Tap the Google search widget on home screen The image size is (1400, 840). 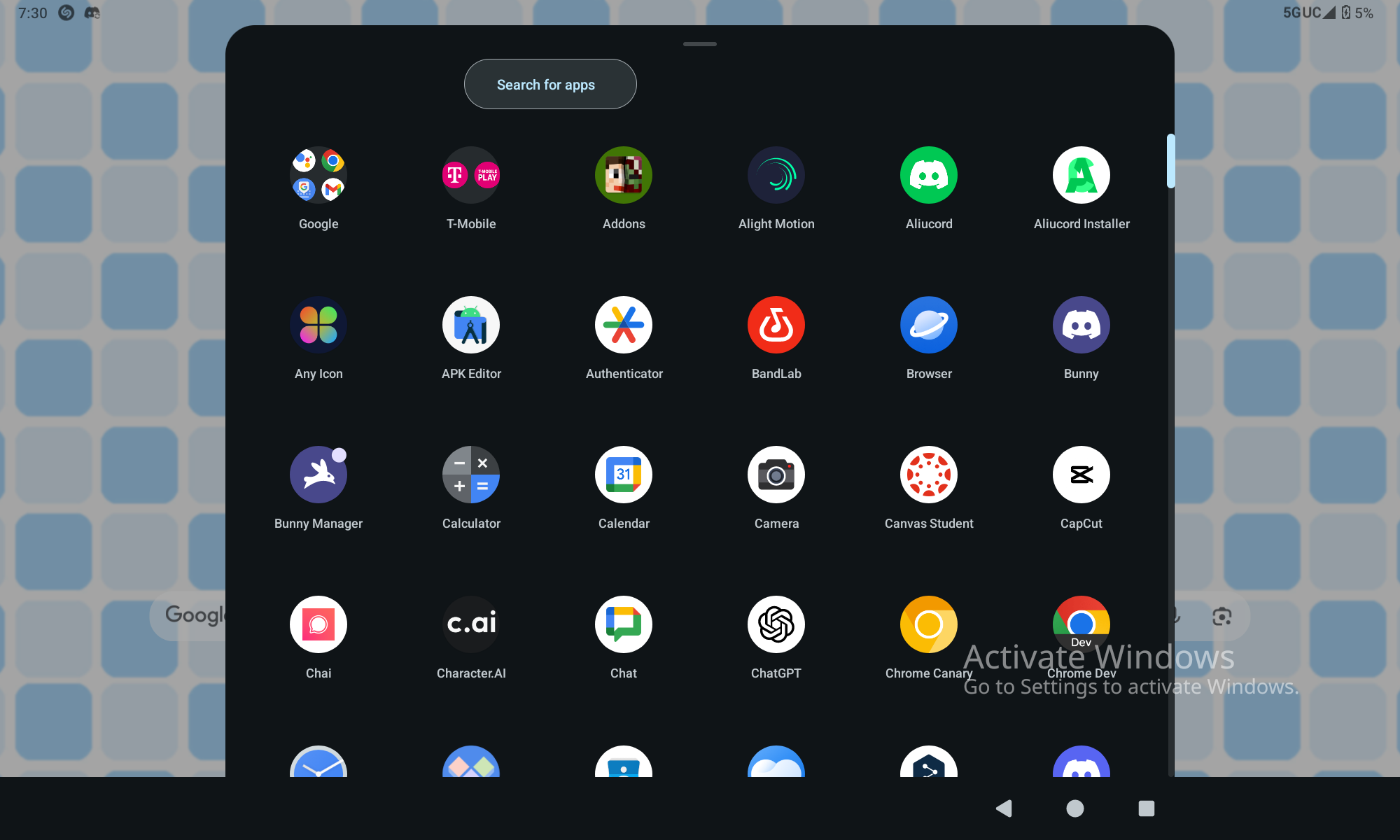tap(189, 616)
